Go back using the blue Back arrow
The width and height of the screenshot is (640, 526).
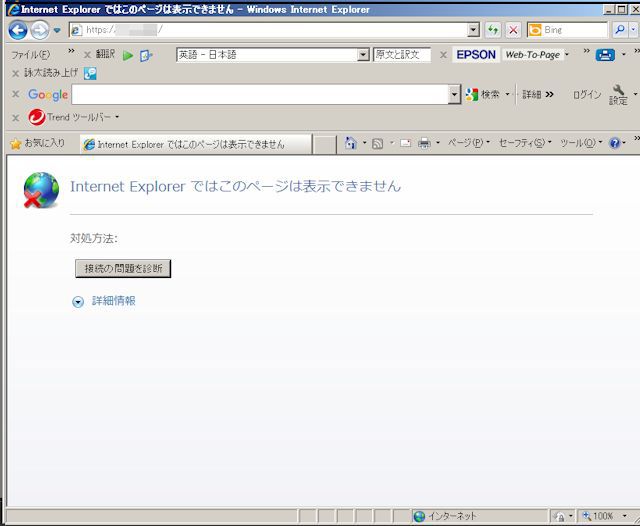18,30
